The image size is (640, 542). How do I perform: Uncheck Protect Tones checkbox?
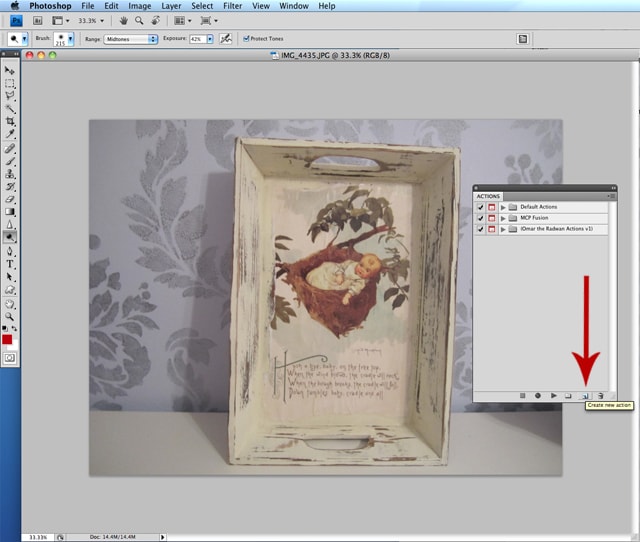pyautogui.click(x=246, y=38)
